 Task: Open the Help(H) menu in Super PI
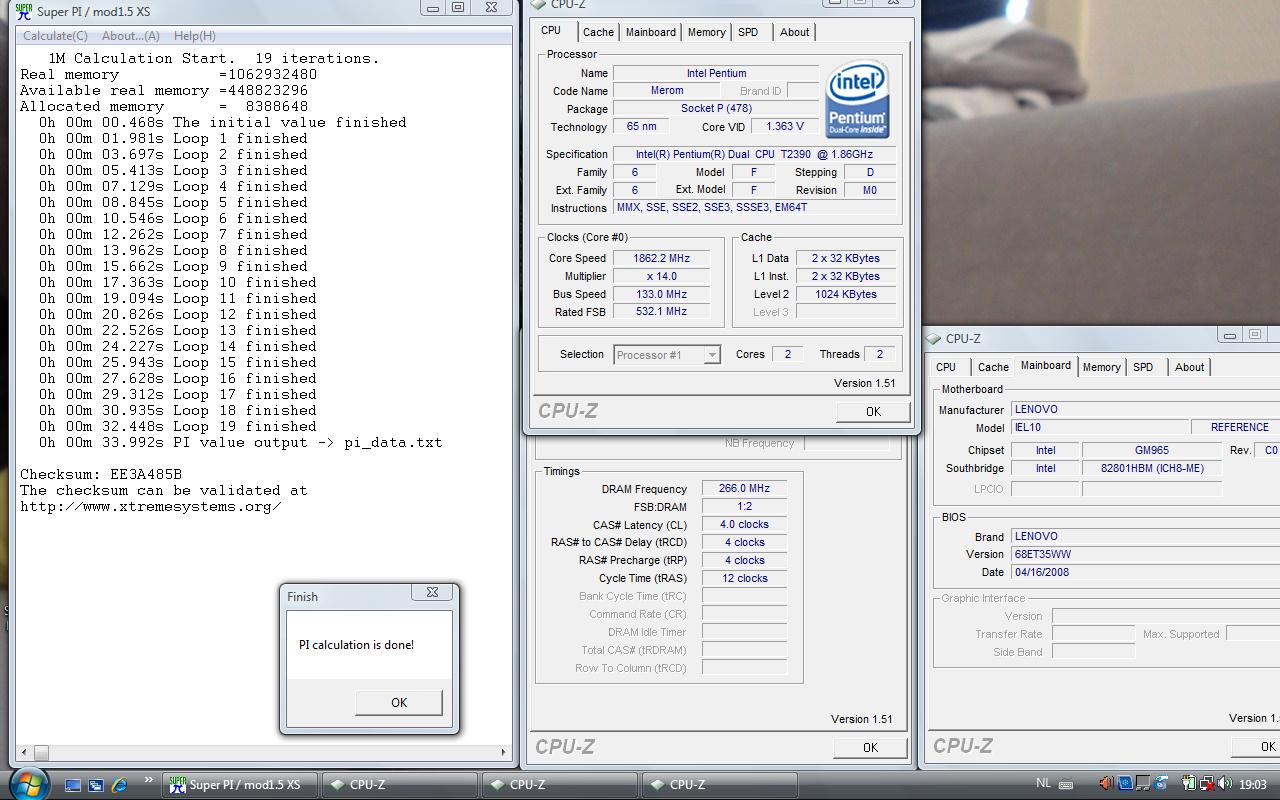[194, 36]
